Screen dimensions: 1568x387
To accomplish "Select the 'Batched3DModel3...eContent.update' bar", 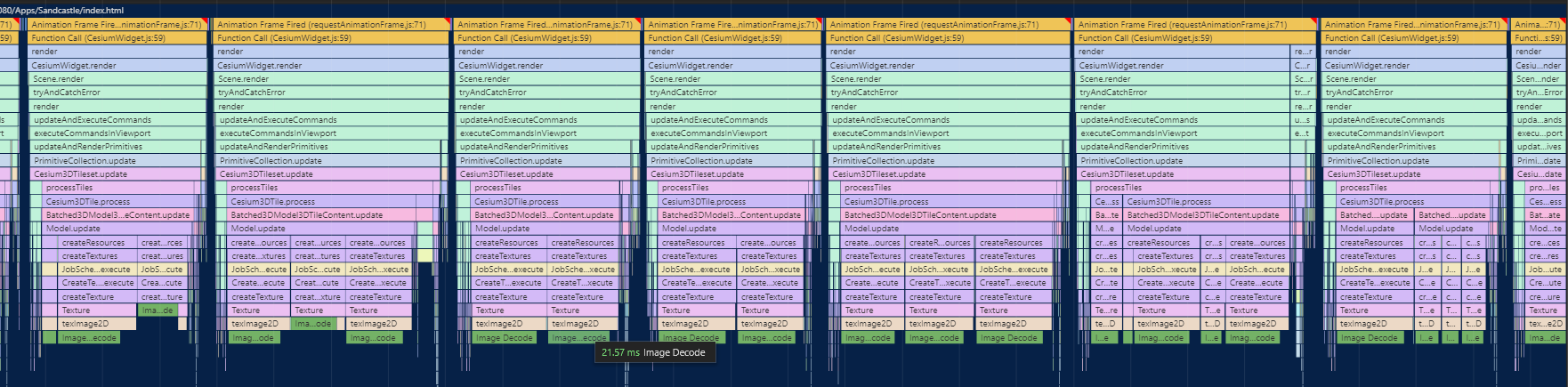I will click(x=119, y=215).
